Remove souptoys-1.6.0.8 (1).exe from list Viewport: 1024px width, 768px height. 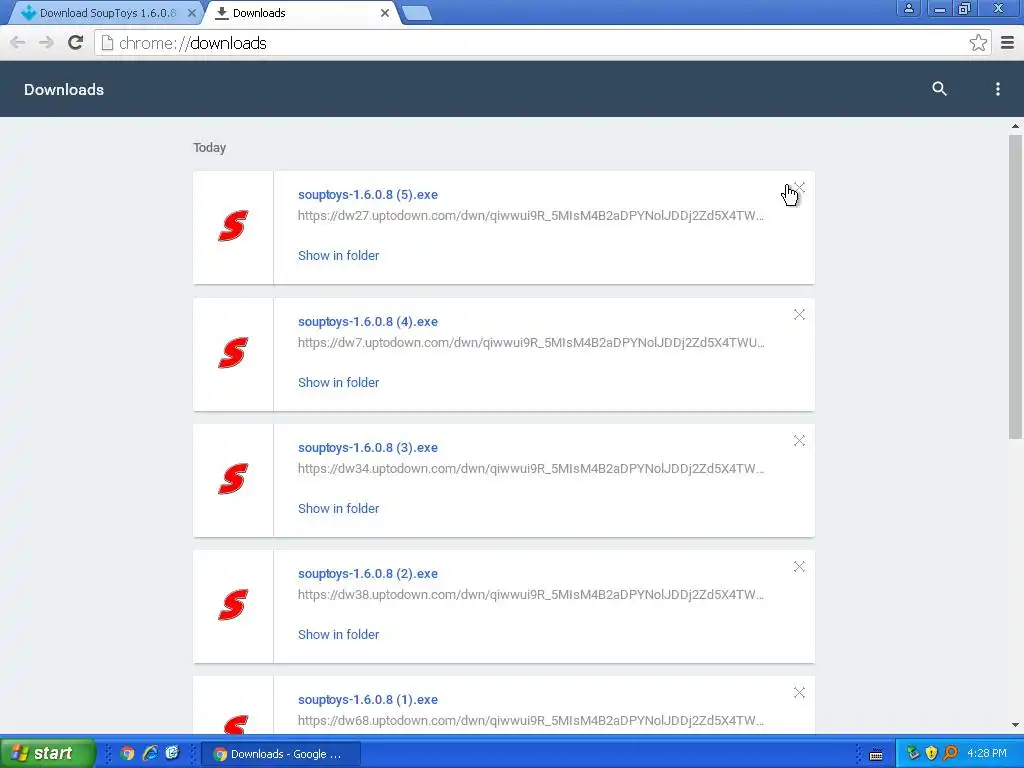pyautogui.click(x=799, y=693)
